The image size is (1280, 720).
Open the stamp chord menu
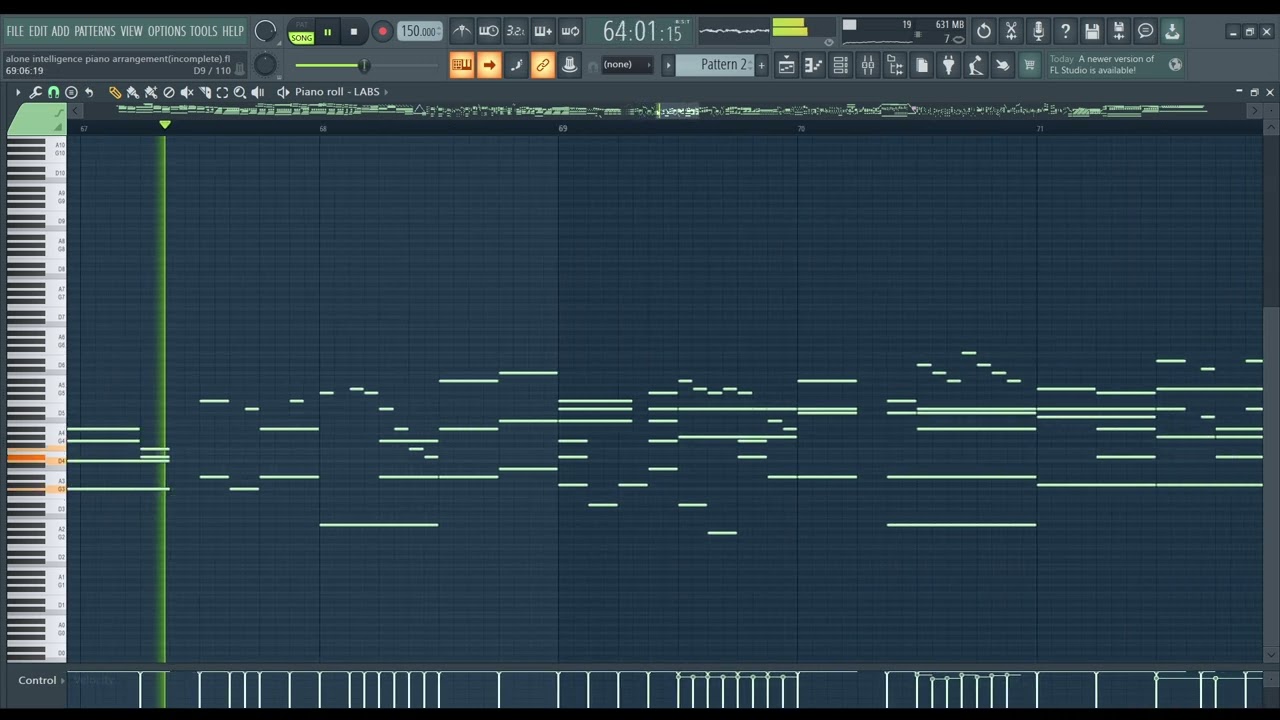71,92
